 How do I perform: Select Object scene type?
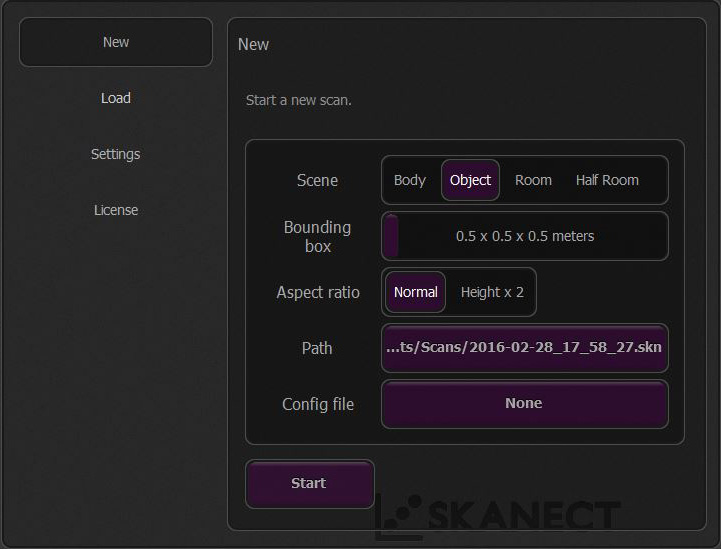point(470,180)
